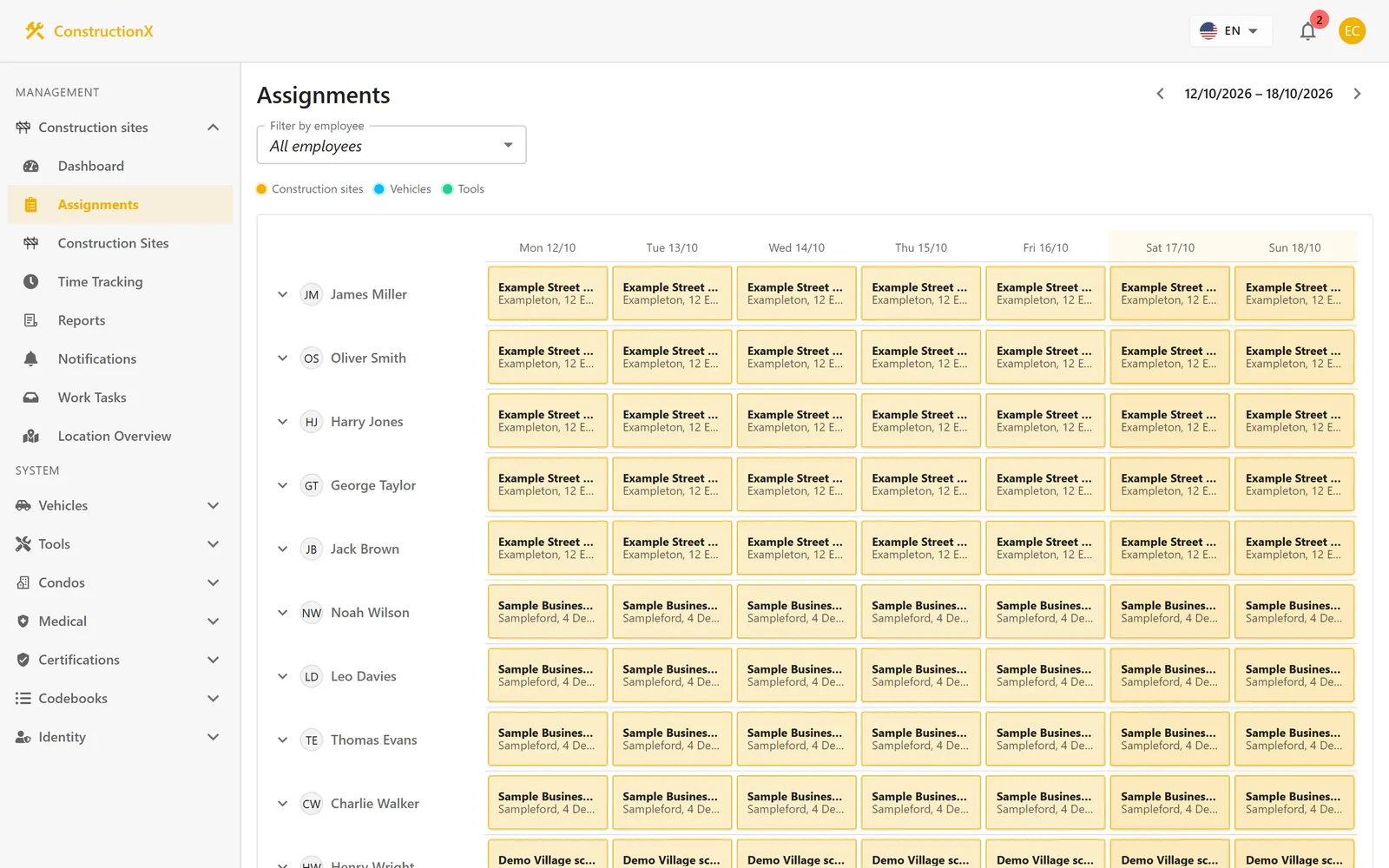Click the Reports document icon
The height and width of the screenshot is (868, 1389).
coord(31,320)
